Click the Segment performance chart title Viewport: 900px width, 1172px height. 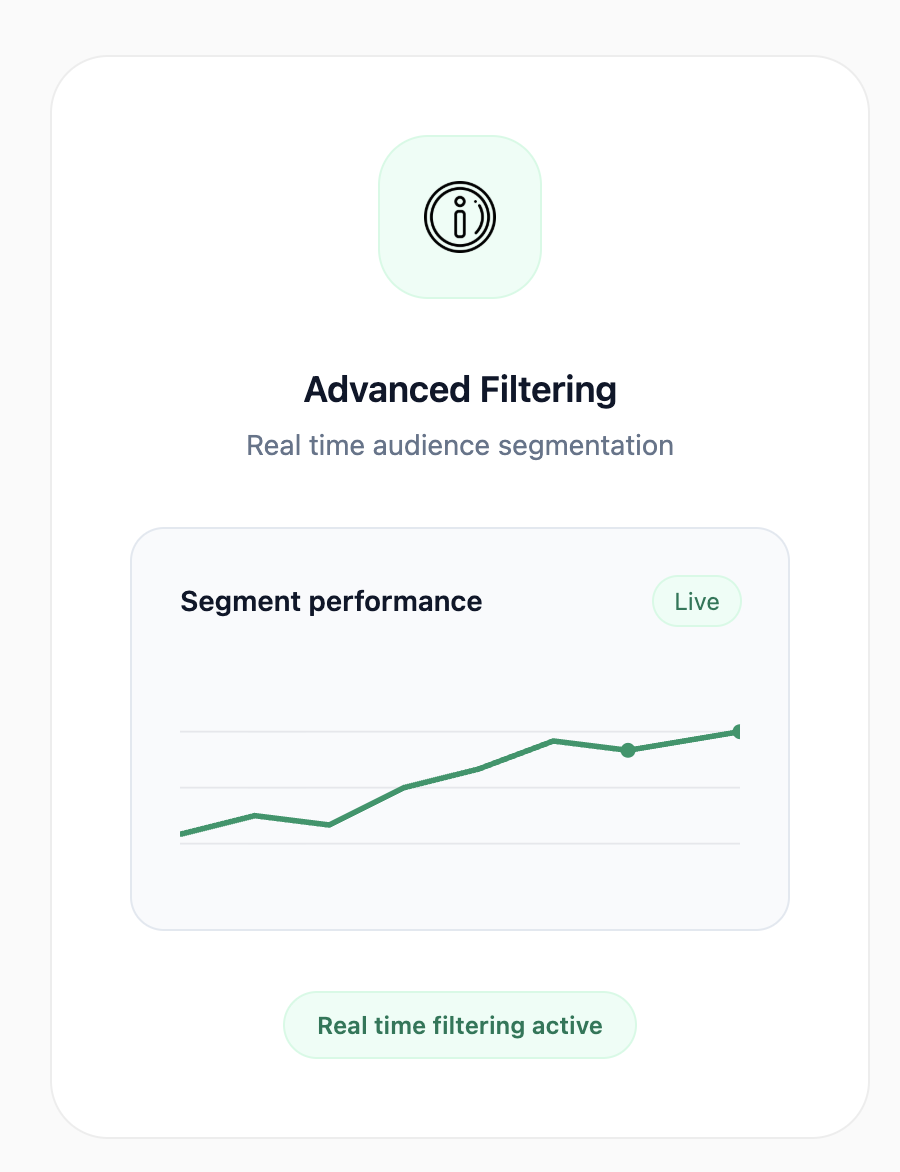click(x=331, y=601)
